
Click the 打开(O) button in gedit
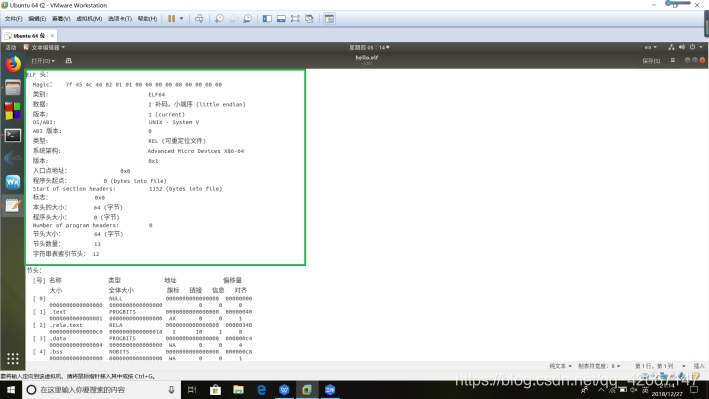pyautogui.click(x=43, y=61)
